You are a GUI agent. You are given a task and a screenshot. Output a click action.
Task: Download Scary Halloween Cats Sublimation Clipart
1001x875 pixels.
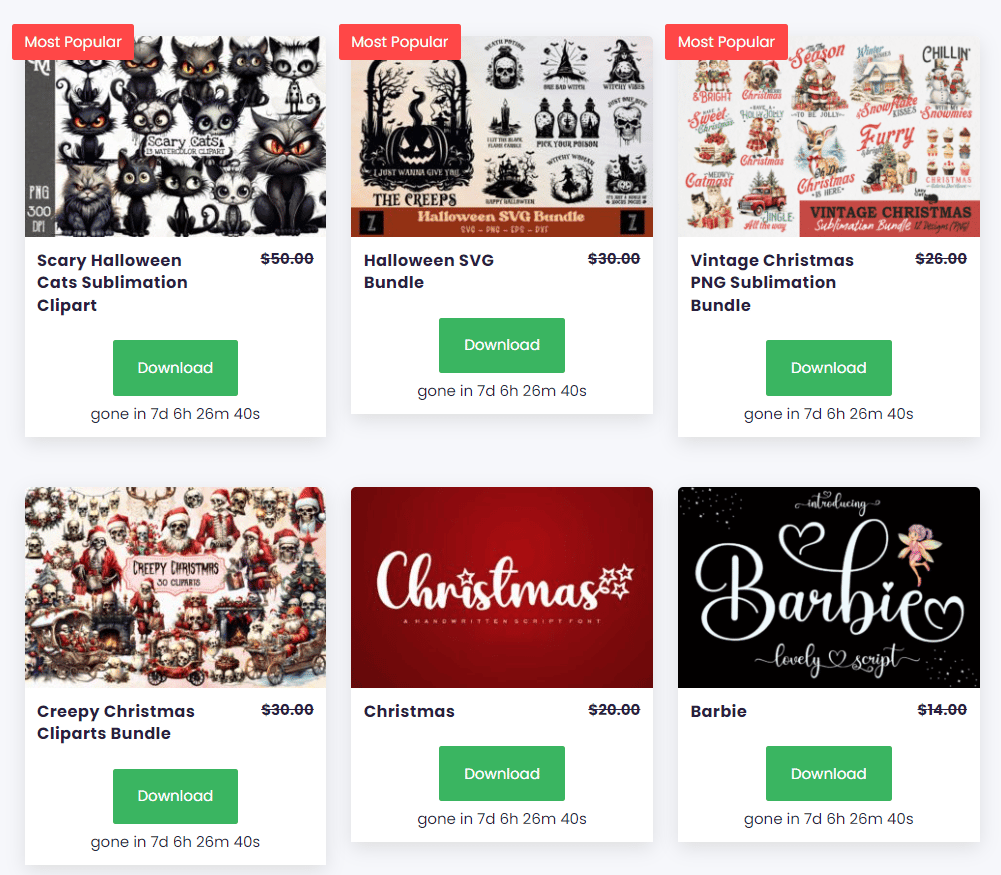175,368
